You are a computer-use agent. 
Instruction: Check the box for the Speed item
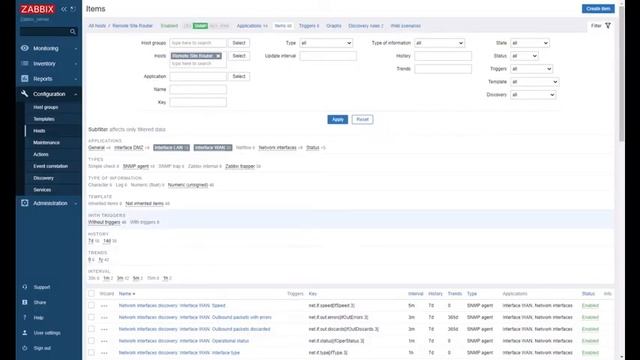(x=91, y=305)
